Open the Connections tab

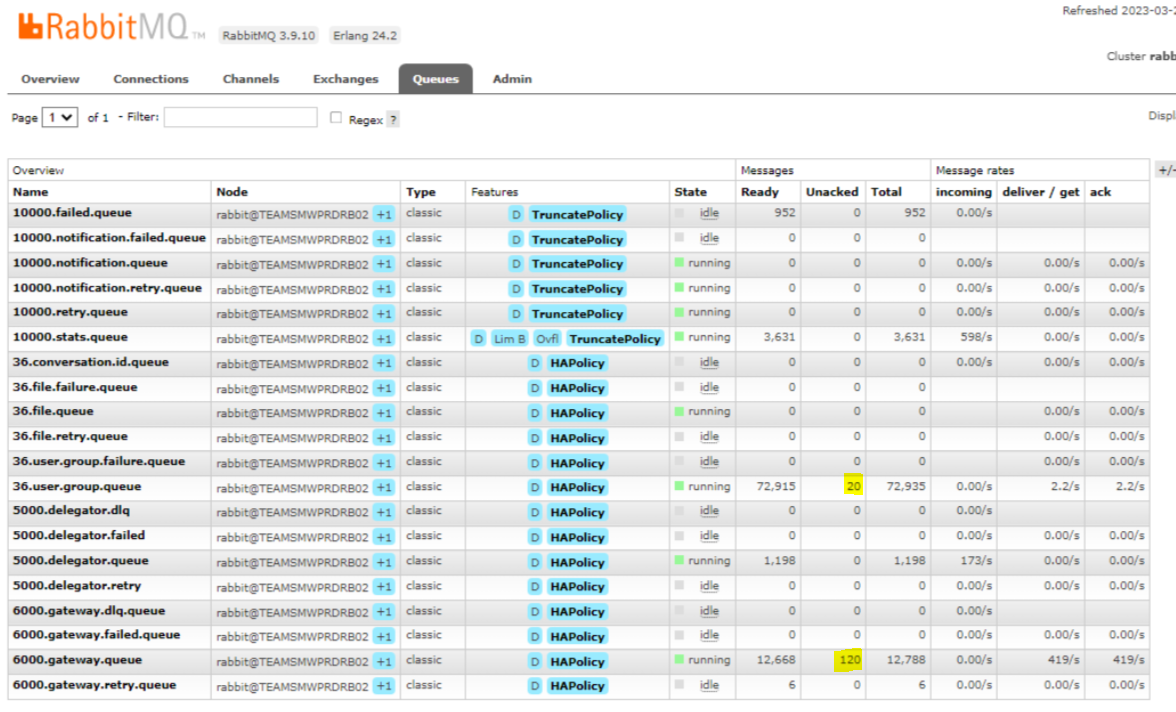pyautogui.click(x=151, y=79)
